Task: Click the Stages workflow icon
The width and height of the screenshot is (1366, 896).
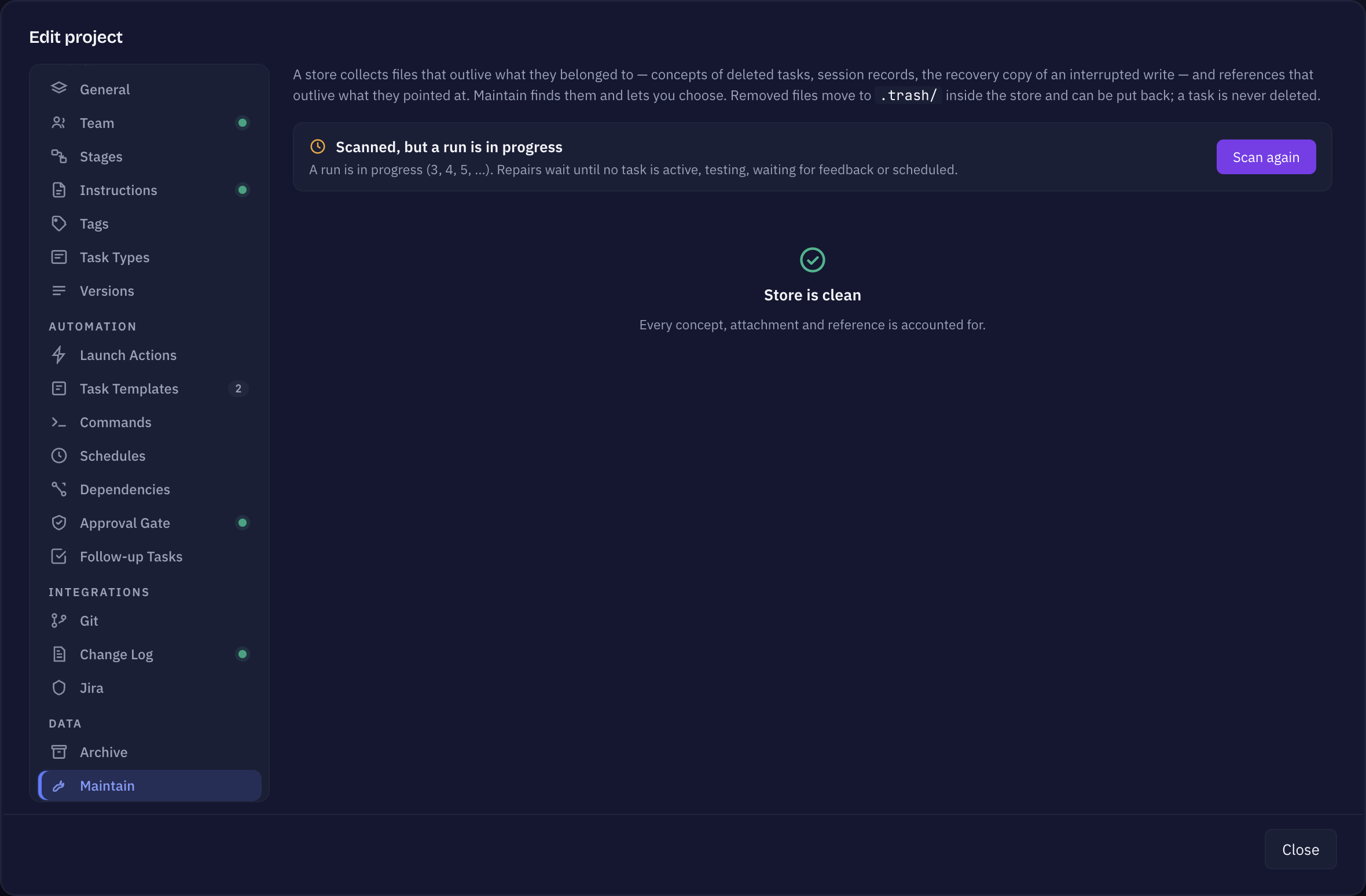Action: pyautogui.click(x=58, y=156)
